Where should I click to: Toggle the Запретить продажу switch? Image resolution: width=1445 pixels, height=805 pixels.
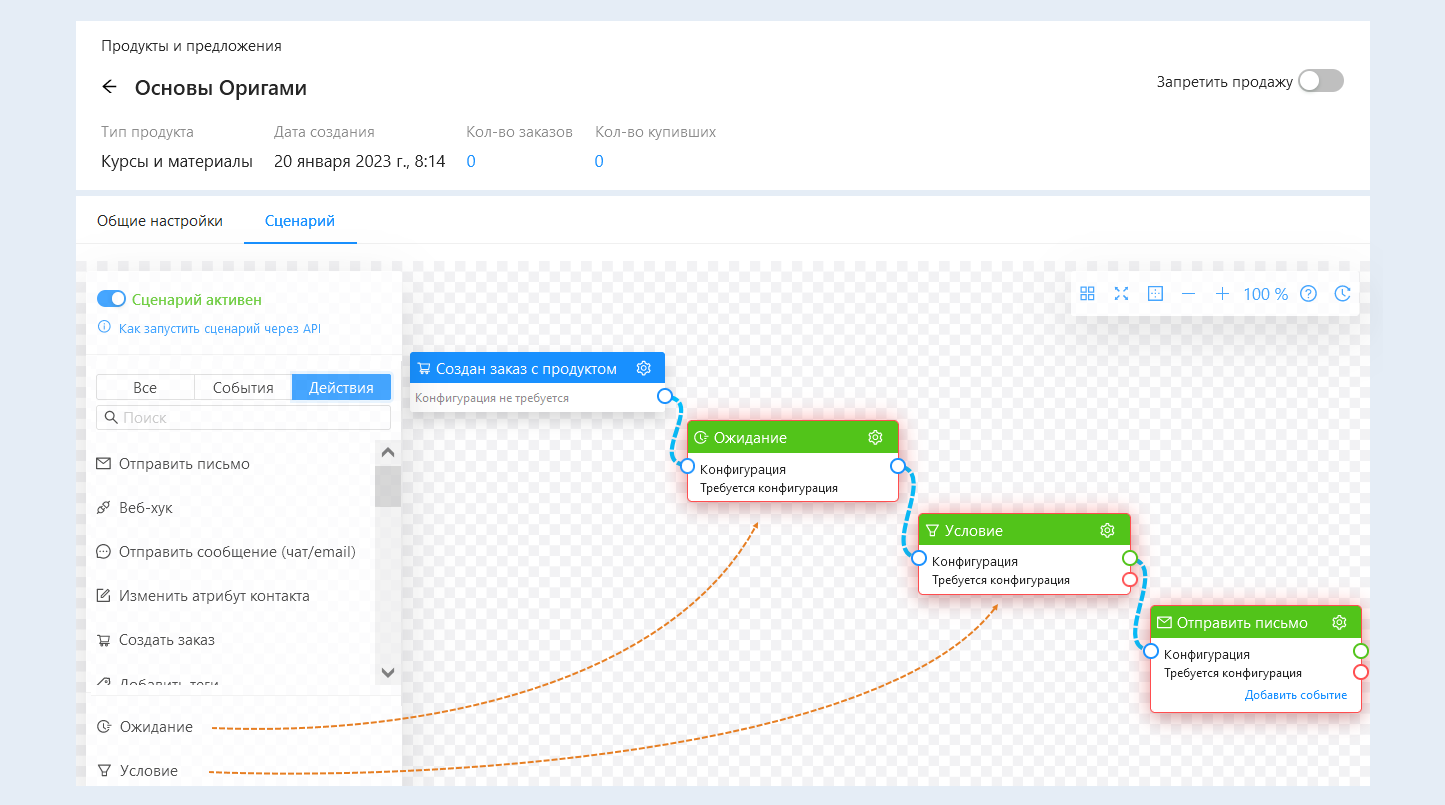pos(1320,82)
